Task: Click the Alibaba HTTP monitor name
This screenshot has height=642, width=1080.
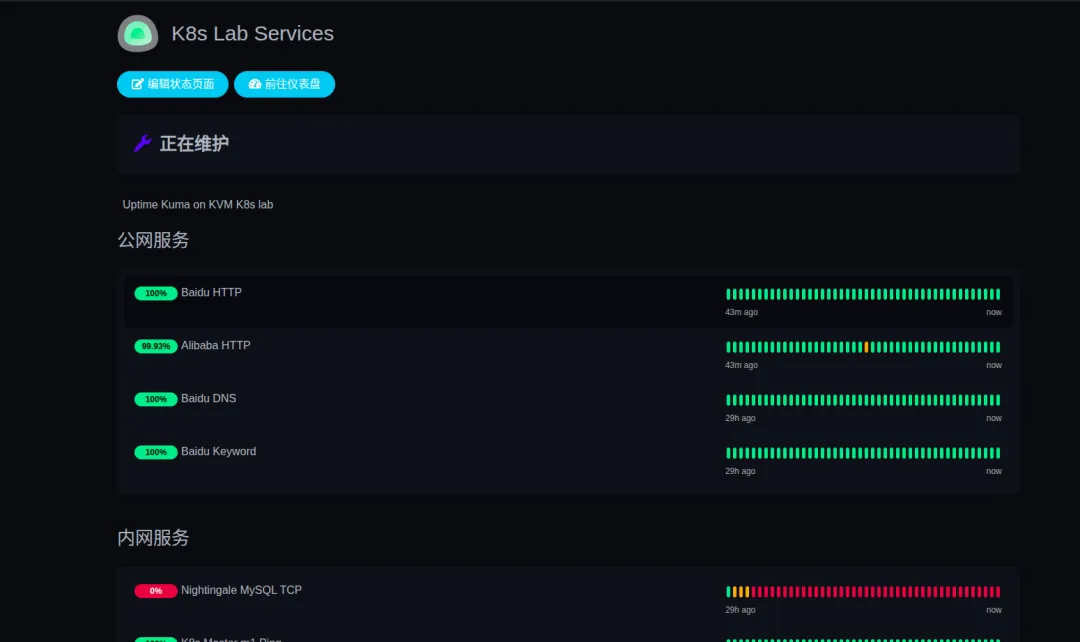Action: (x=216, y=346)
